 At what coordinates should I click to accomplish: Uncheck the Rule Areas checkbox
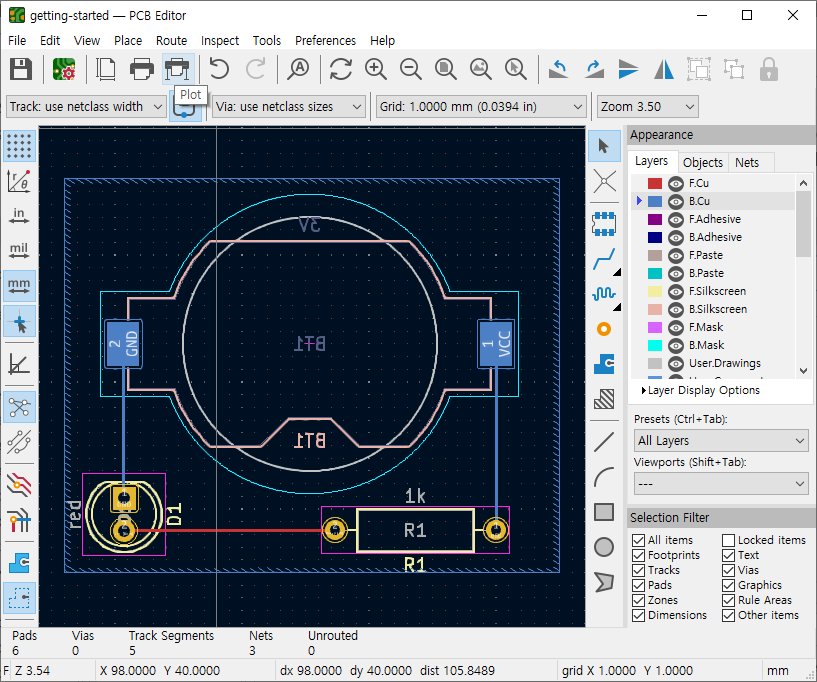click(x=728, y=600)
